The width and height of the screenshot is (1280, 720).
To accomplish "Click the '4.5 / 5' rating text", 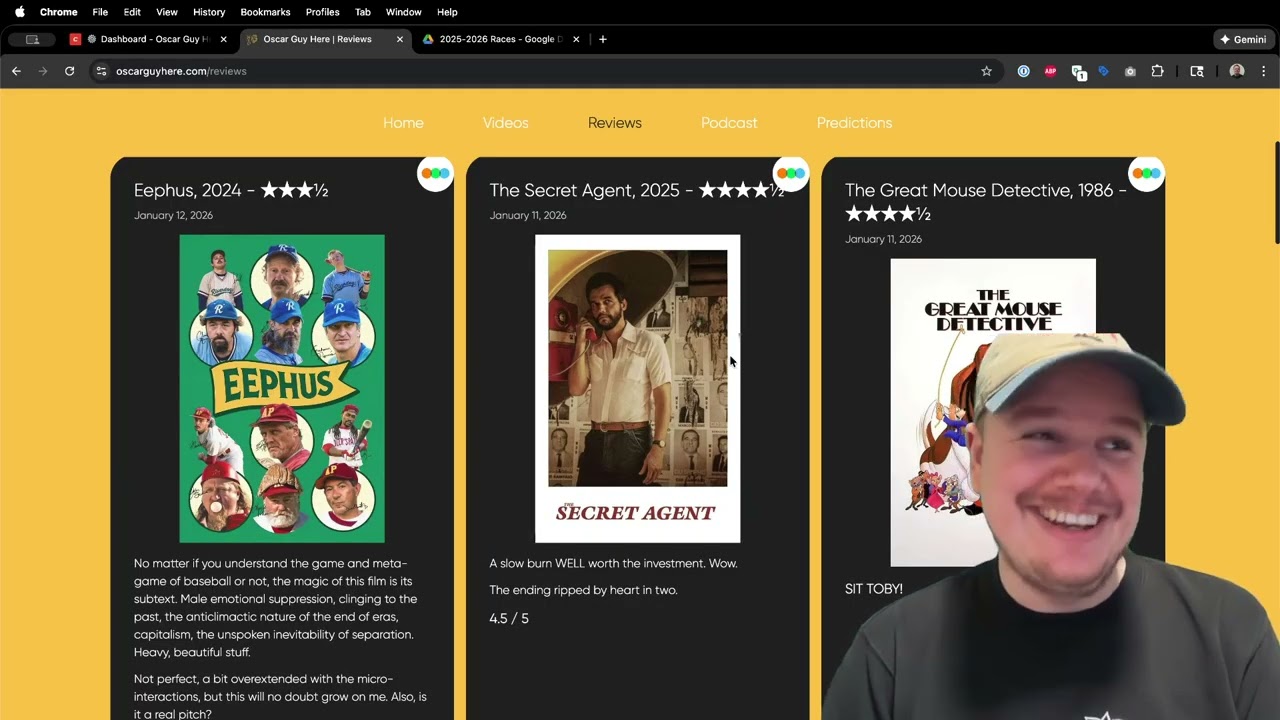I will click(509, 618).
